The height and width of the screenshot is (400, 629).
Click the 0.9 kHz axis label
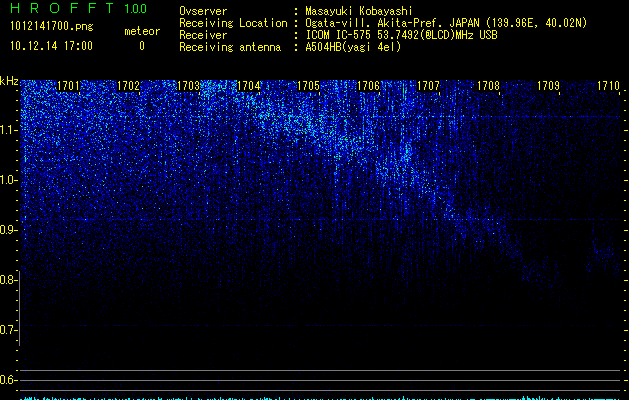point(9,230)
